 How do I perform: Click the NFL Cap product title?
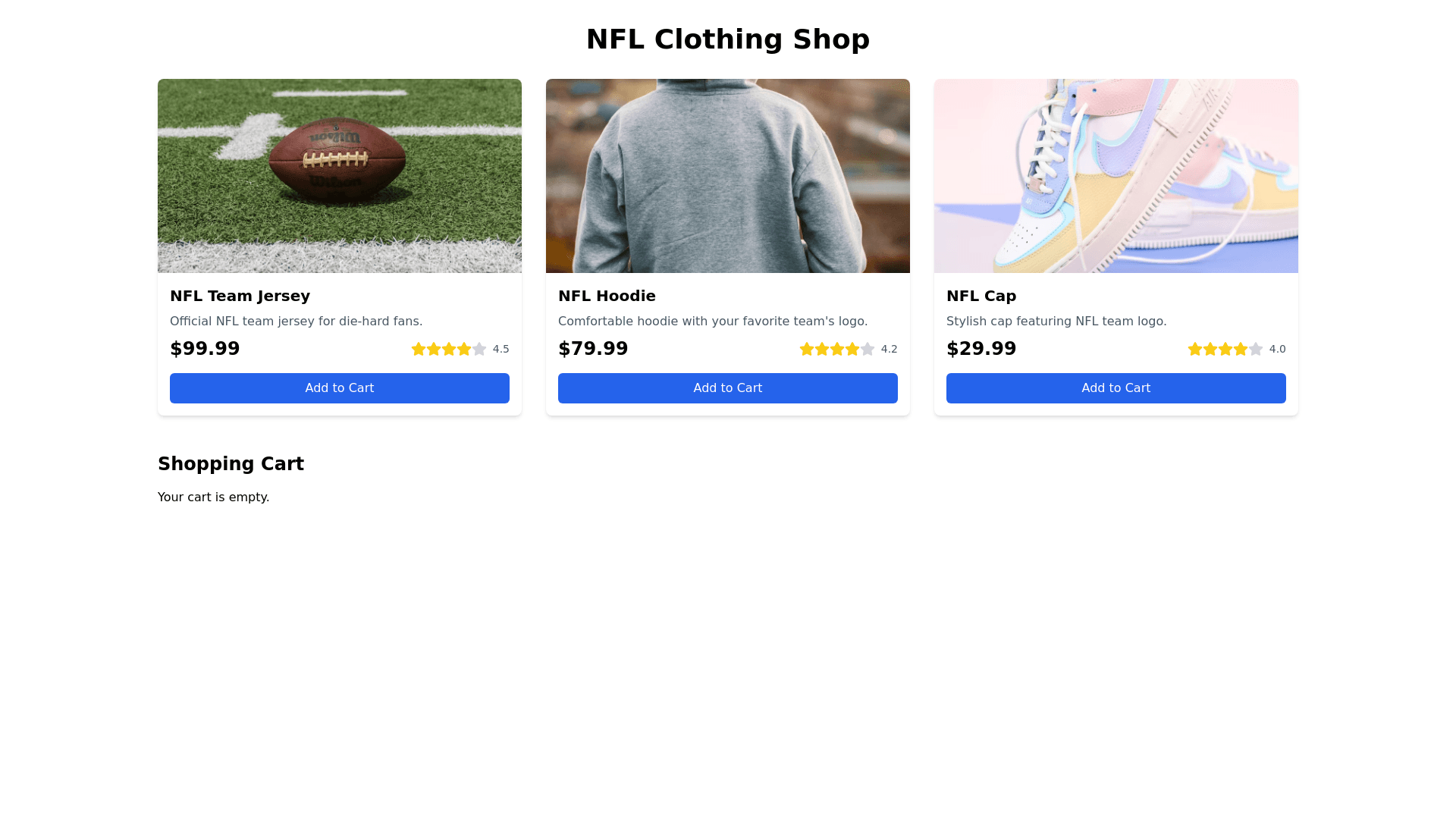coord(981,296)
